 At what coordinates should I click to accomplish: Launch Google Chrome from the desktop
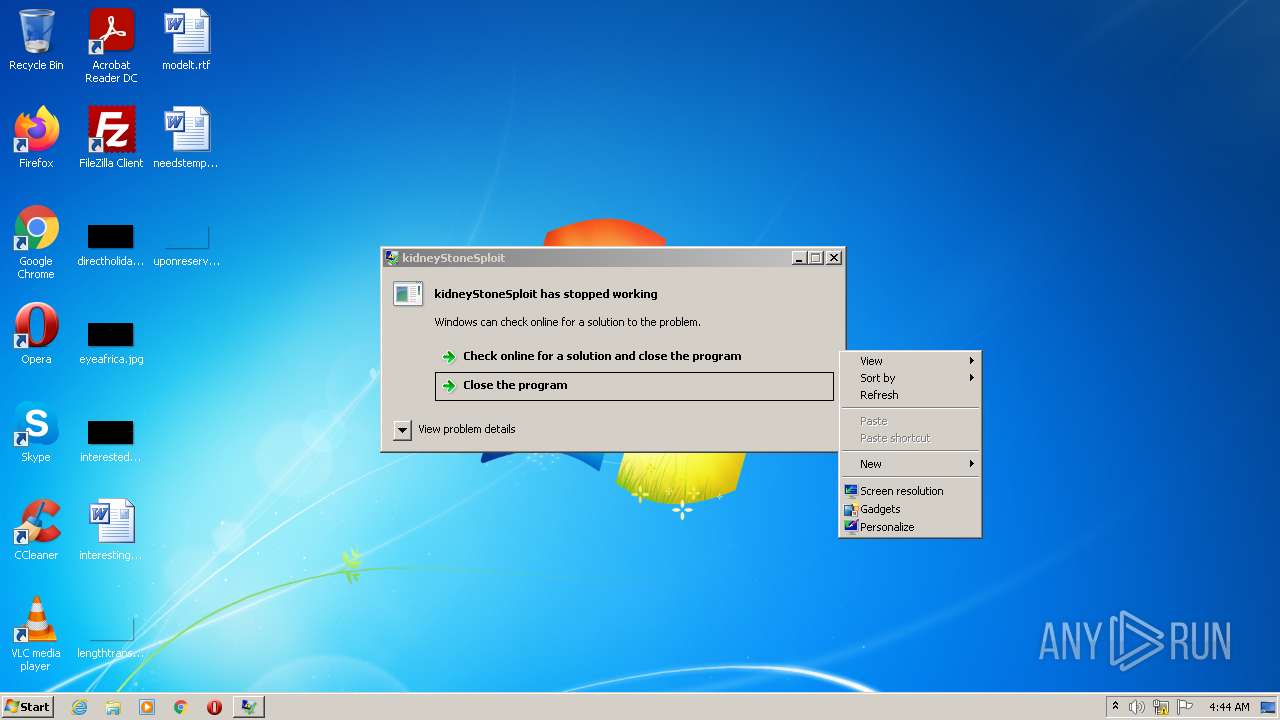point(36,242)
